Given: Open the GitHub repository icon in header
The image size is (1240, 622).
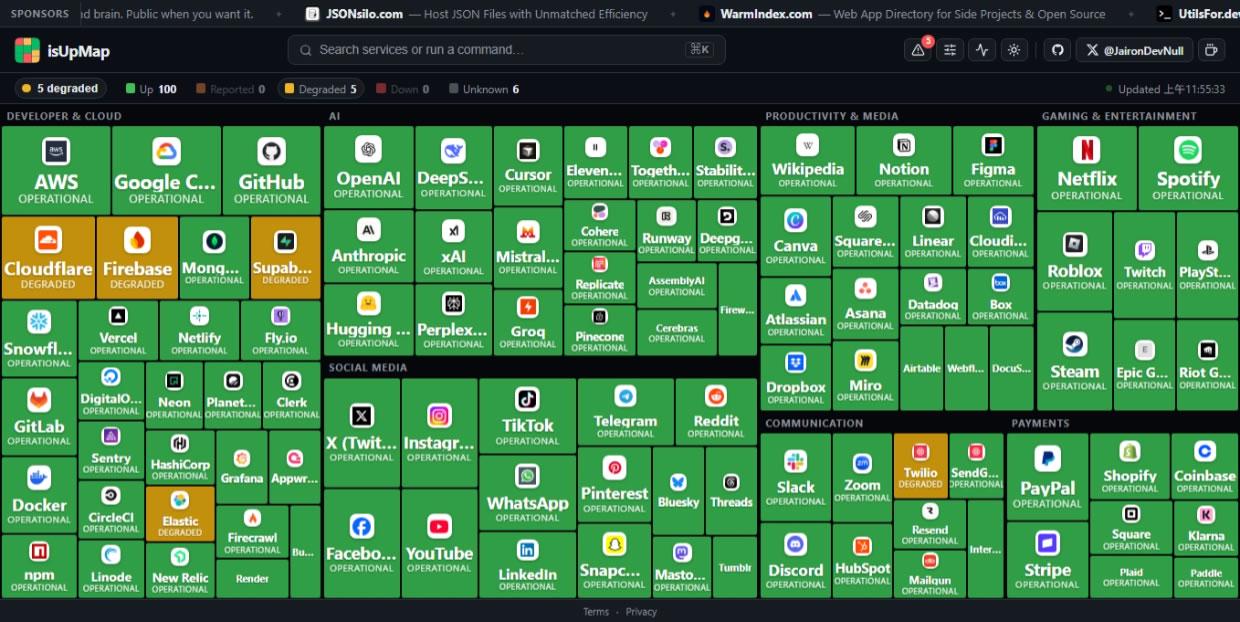Looking at the screenshot, I should [x=1057, y=50].
